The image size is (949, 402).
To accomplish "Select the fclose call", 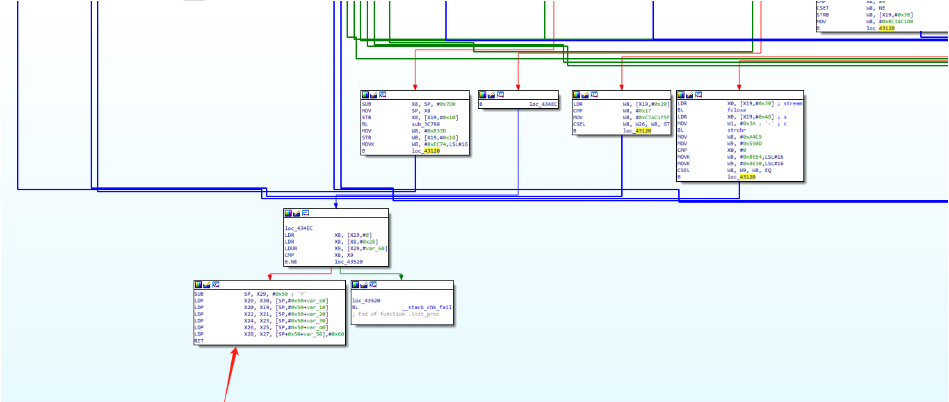I will [736, 111].
